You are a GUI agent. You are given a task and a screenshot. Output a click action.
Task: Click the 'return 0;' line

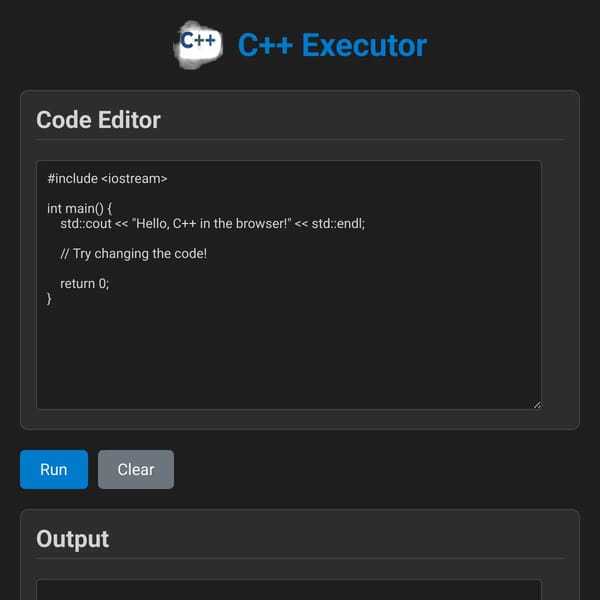(85, 284)
